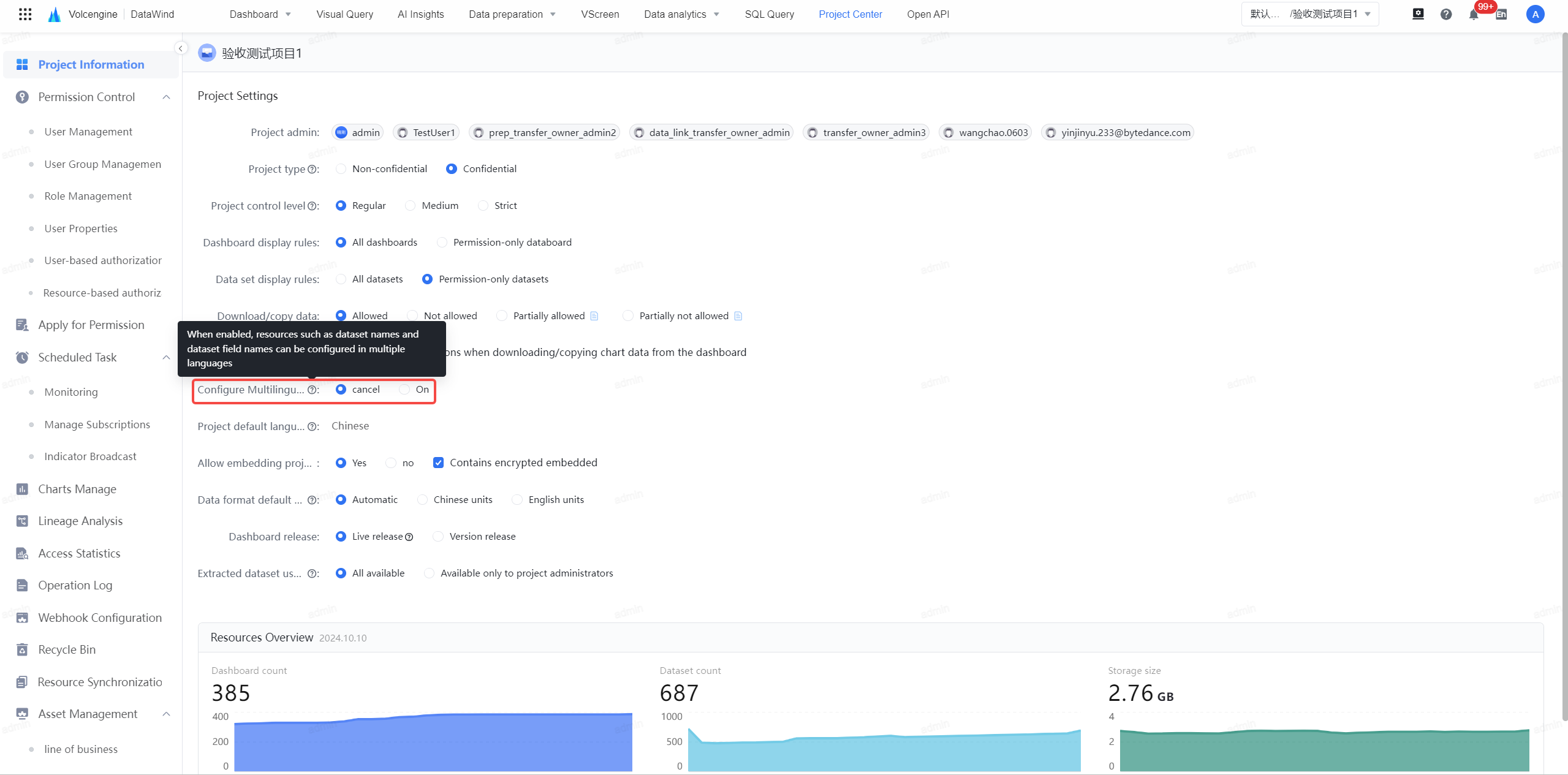Click the Scheduled Task clock icon
1568x775 pixels.
click(22, 357)
